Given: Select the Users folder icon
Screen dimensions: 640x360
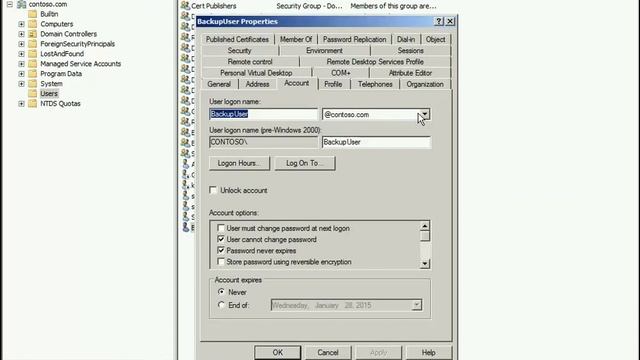Looking at the screenshot, I should tap(33, 93).
